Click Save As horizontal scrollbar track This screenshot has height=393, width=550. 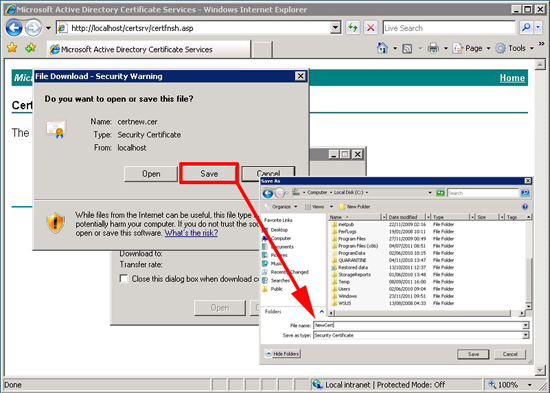pos(427,312)
